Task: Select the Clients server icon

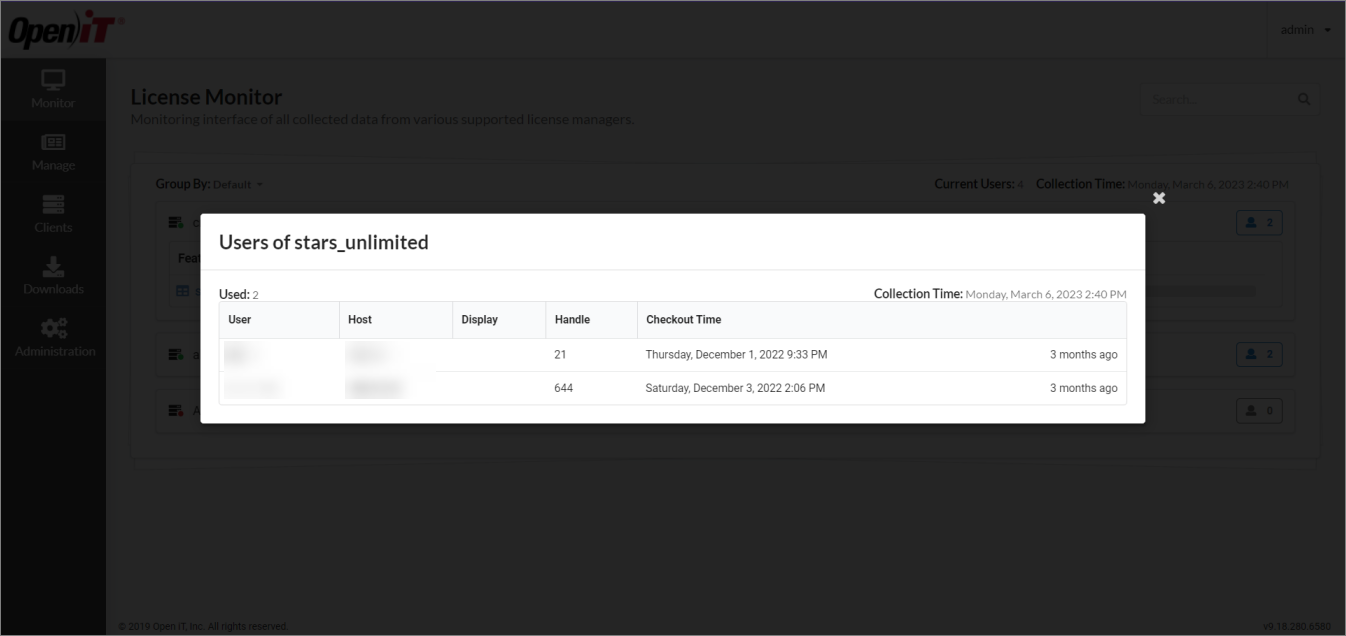Action: point(52,206)
